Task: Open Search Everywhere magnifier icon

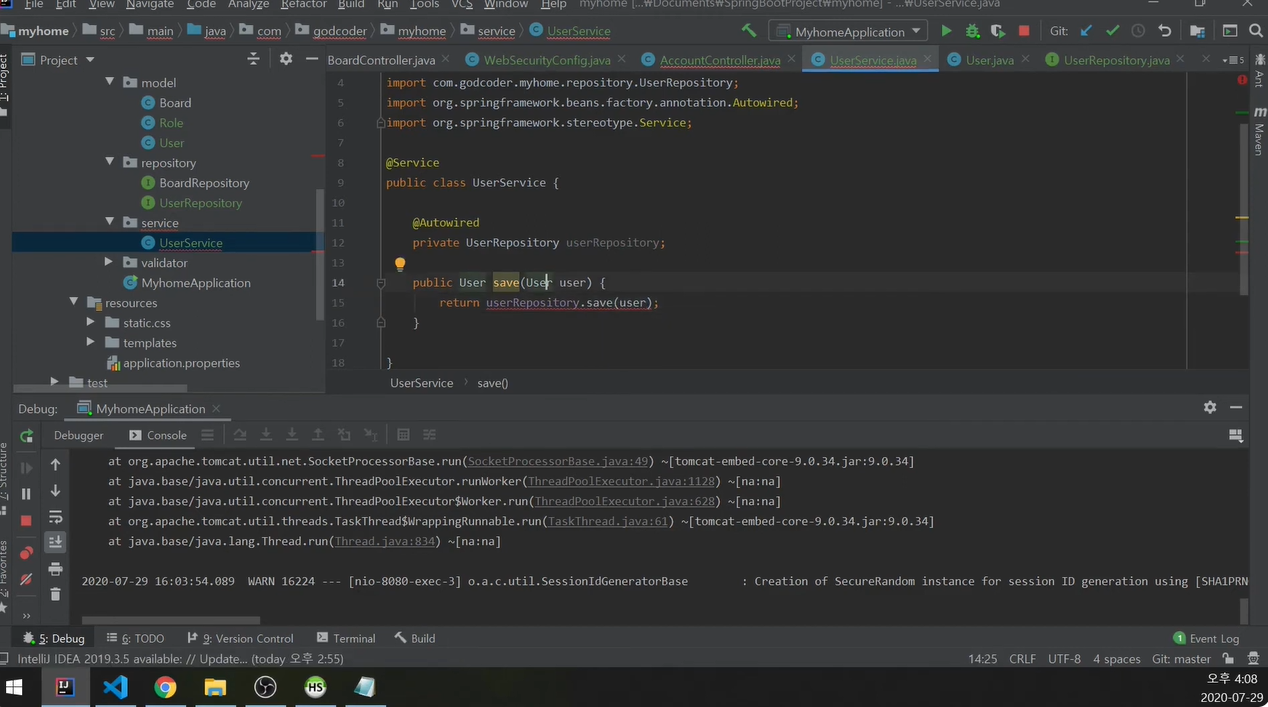Action: point(1256,31)
